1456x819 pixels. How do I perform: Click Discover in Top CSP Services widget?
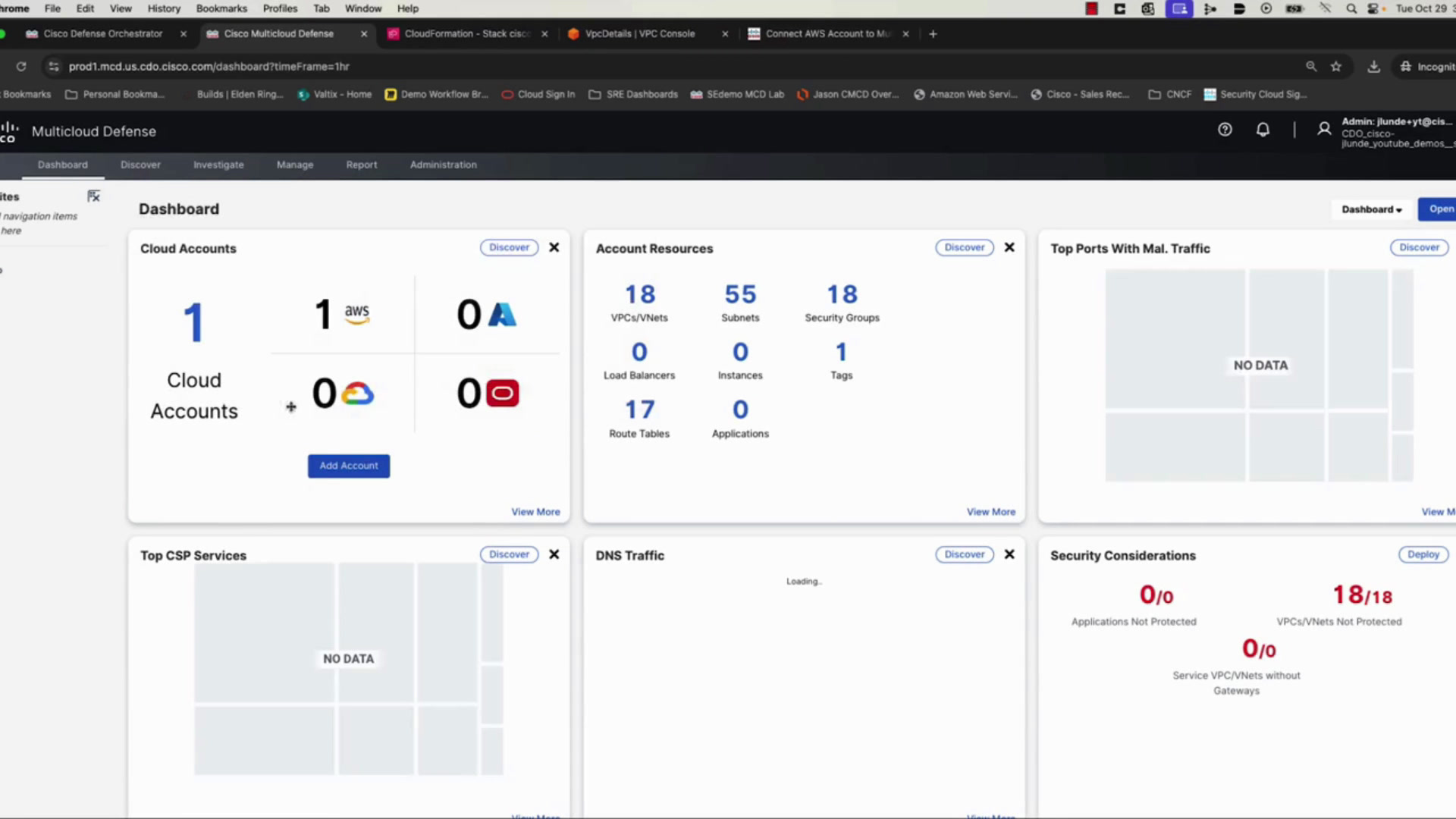click(509, 554)
